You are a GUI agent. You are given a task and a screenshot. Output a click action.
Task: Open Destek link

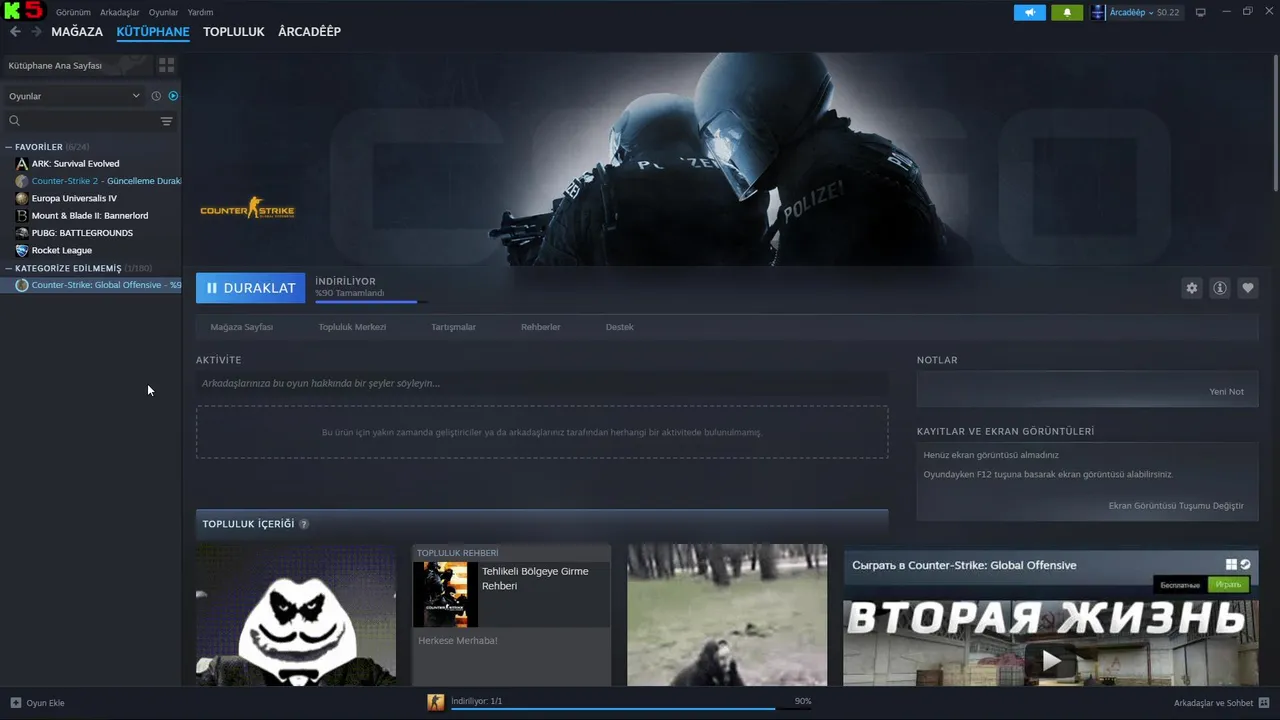click(619, 327)
